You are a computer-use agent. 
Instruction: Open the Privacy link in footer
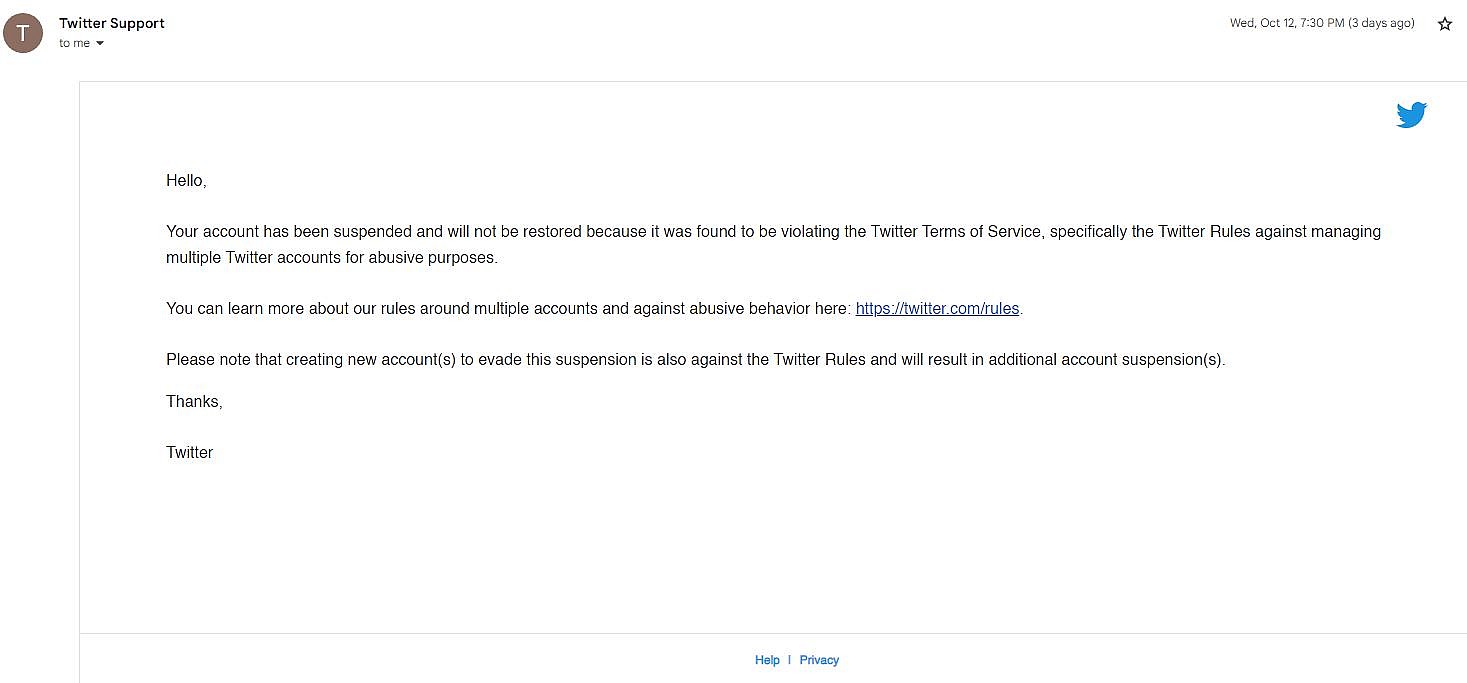click(x=819, y=660)
